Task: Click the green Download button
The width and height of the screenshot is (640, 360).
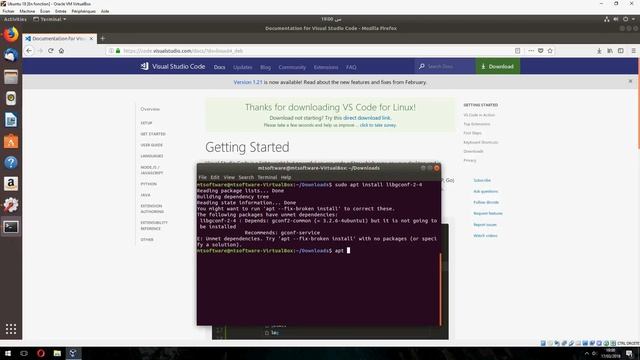Action: click(498, 66)
